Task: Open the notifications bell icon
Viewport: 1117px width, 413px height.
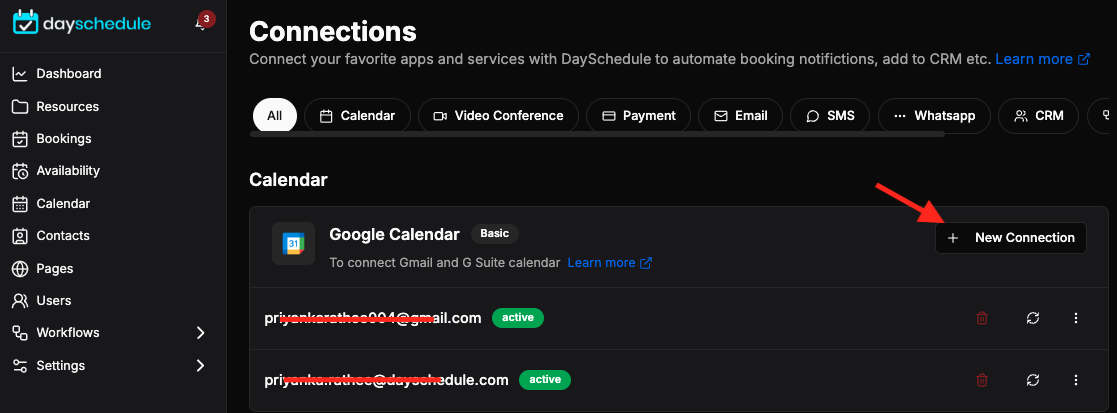Action: pyautogui.click(x=202, y=23)
